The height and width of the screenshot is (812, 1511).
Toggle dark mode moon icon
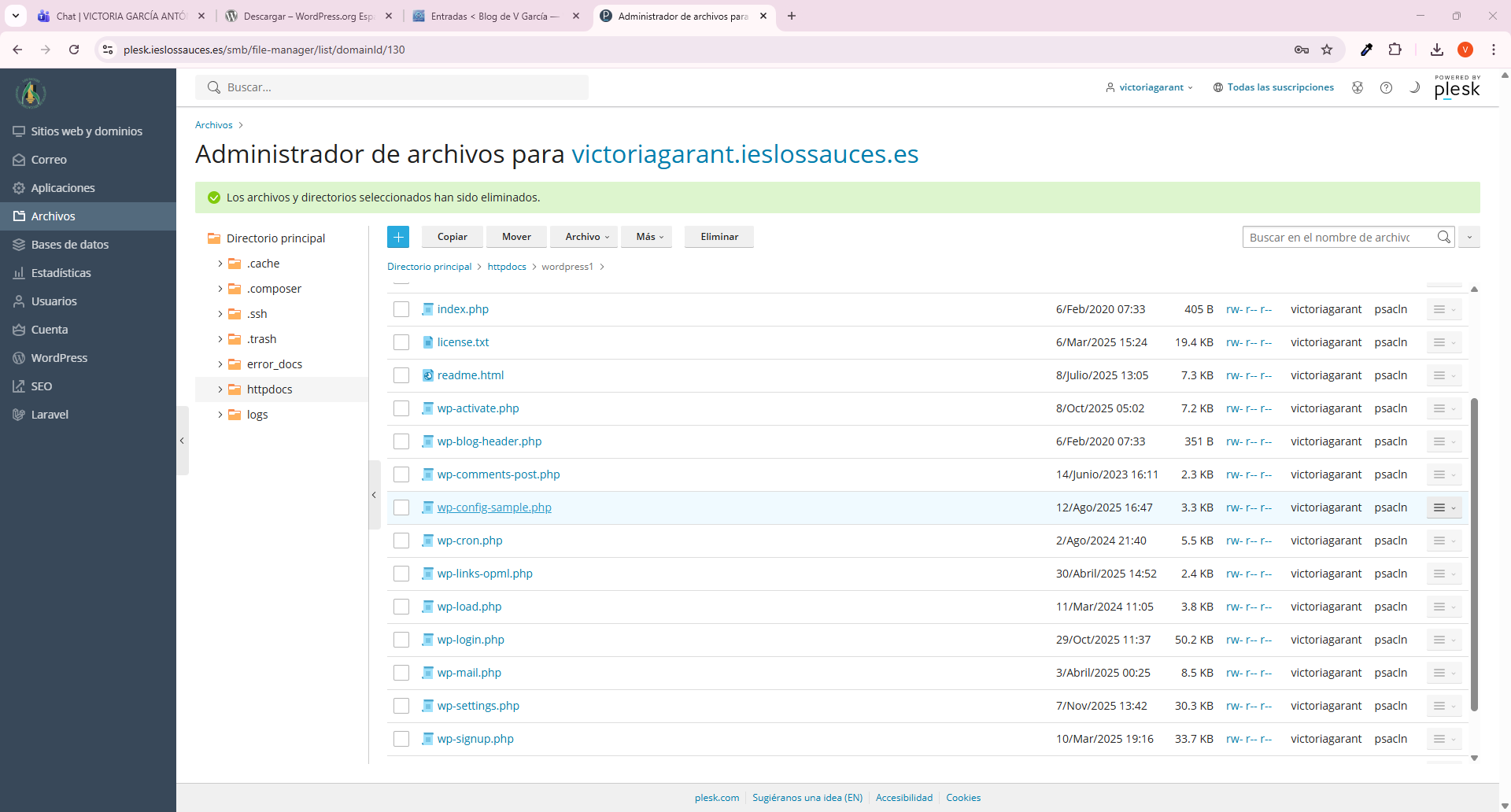(x=1414, y=87)
